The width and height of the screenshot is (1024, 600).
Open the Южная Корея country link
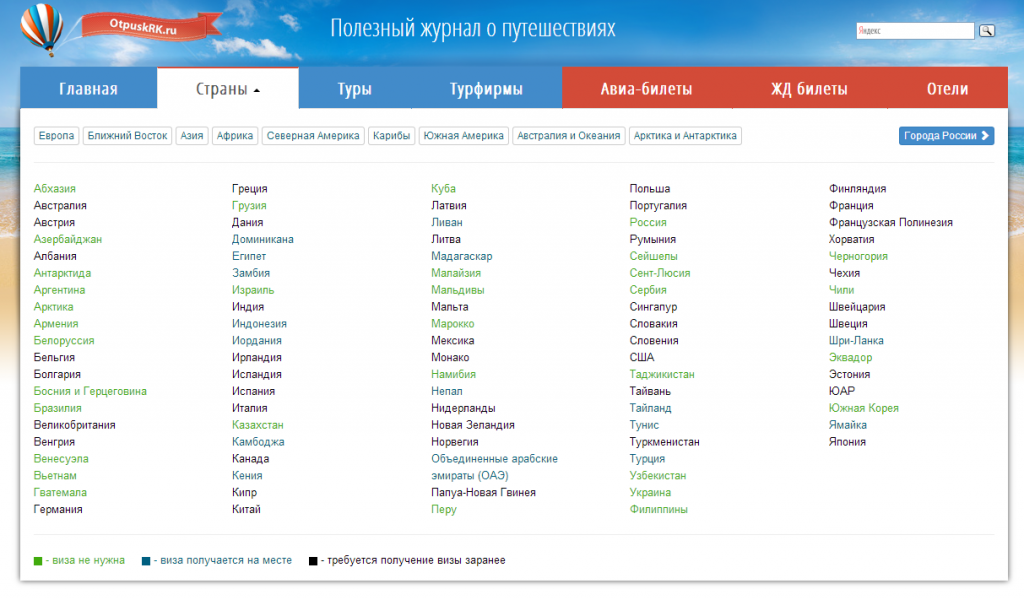point(863,408)
